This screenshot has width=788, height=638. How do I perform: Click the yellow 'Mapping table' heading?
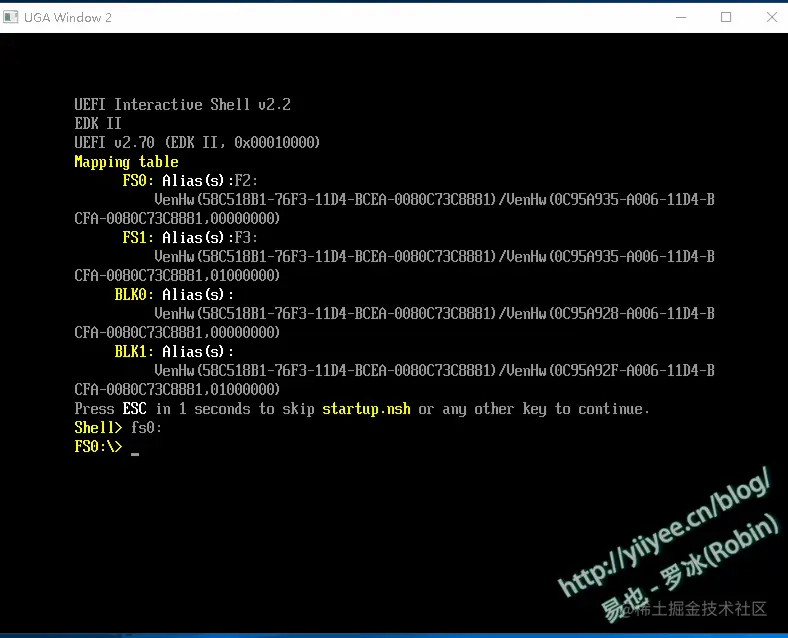(x=126, y=162)
